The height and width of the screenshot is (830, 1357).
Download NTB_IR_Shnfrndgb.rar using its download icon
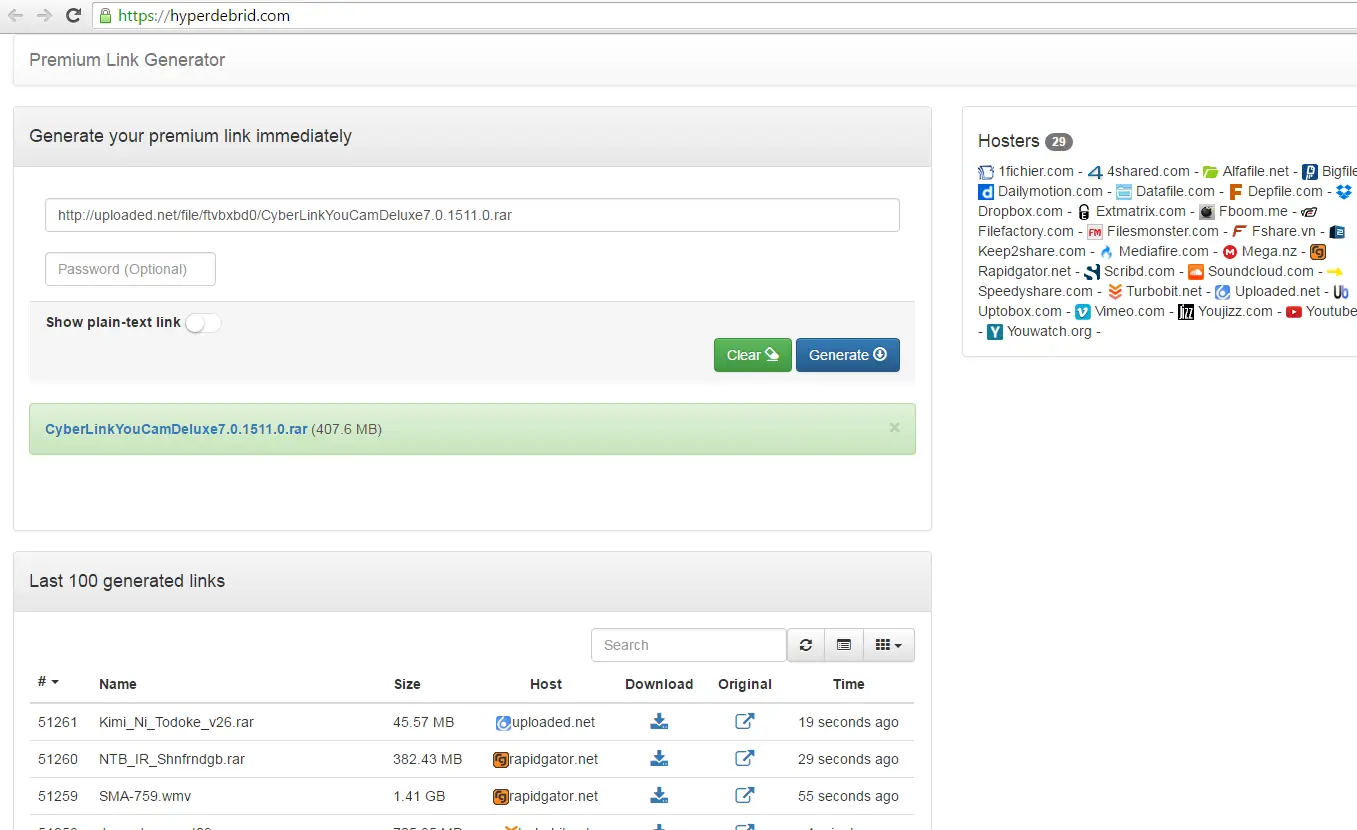tap(659, 758)
